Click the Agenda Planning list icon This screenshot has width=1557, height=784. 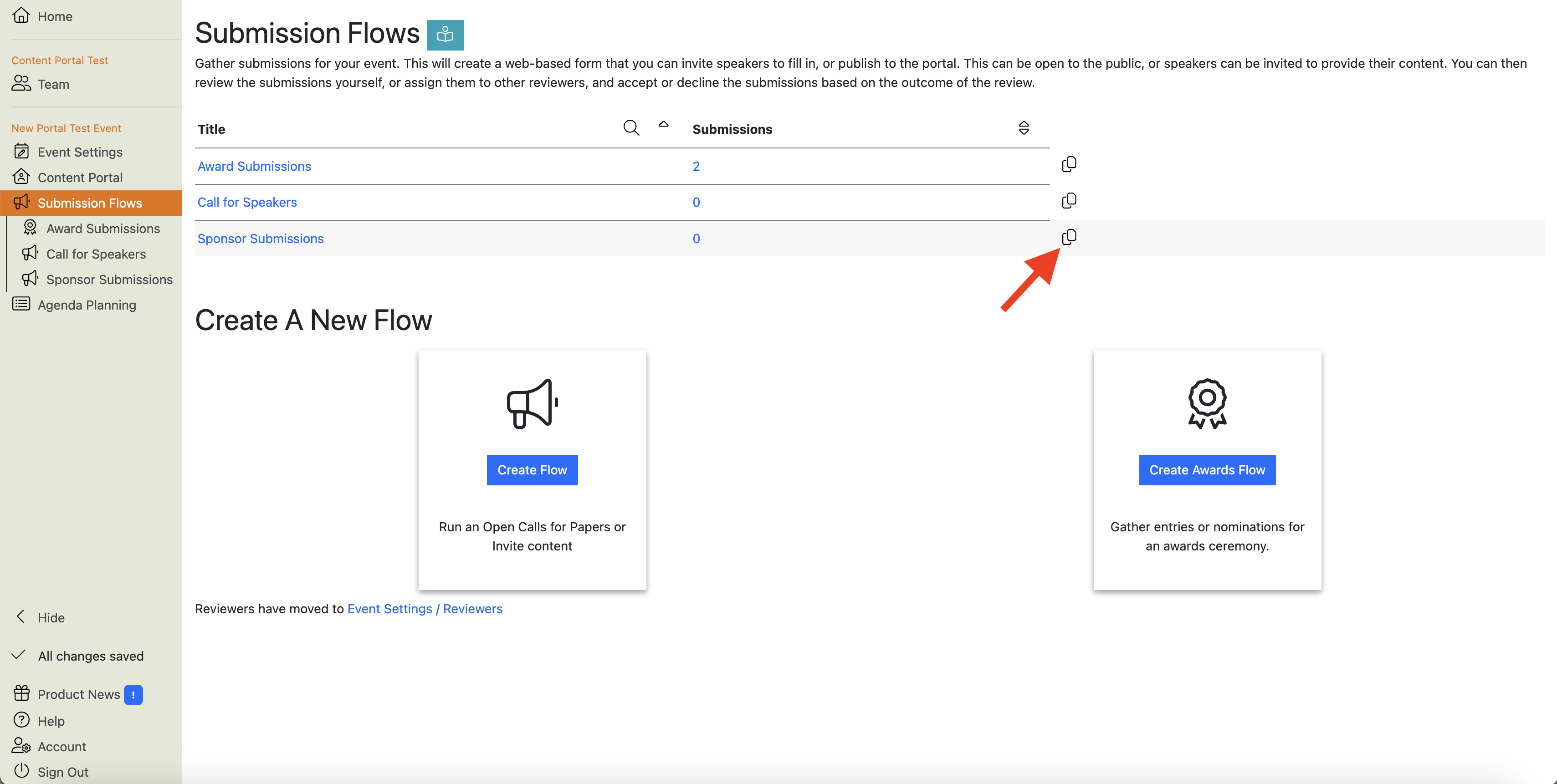coord(21,303)
